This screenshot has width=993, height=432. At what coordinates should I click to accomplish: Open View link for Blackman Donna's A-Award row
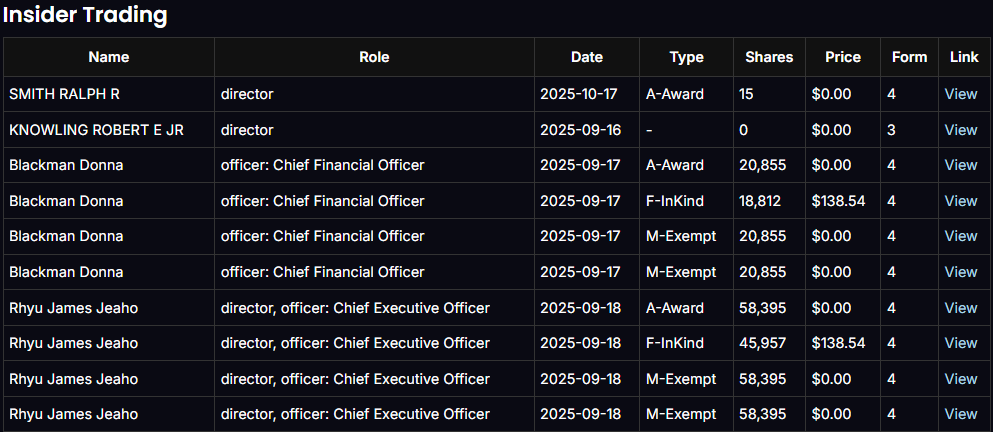tap(960, 165)
